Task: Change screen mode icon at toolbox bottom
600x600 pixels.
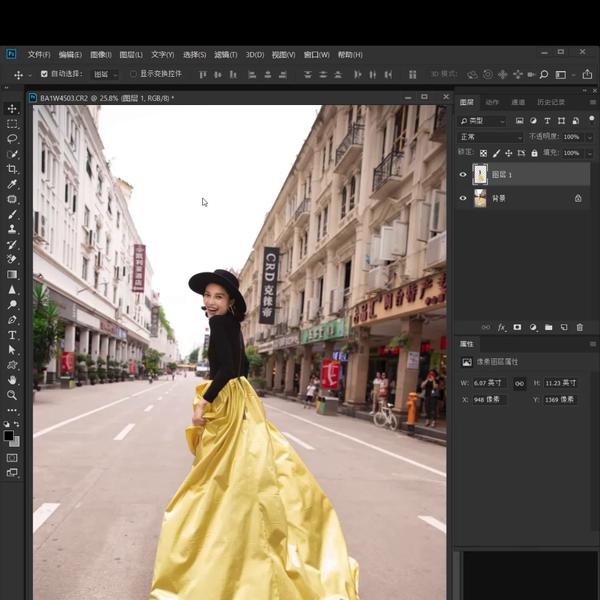Action: tap(12, 473)
